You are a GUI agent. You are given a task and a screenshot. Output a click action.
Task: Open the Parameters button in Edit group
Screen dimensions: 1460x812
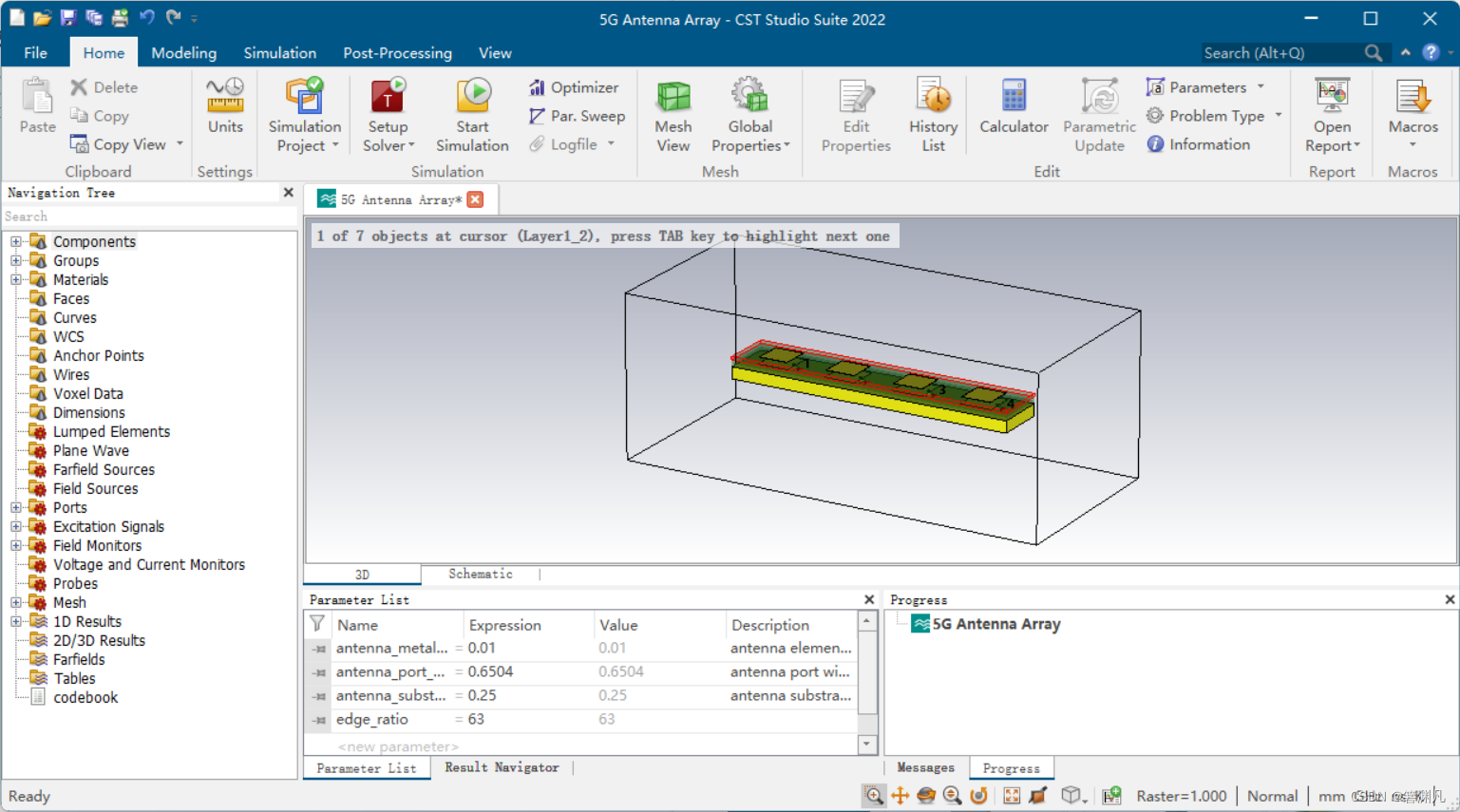(x=1196, y=87)
